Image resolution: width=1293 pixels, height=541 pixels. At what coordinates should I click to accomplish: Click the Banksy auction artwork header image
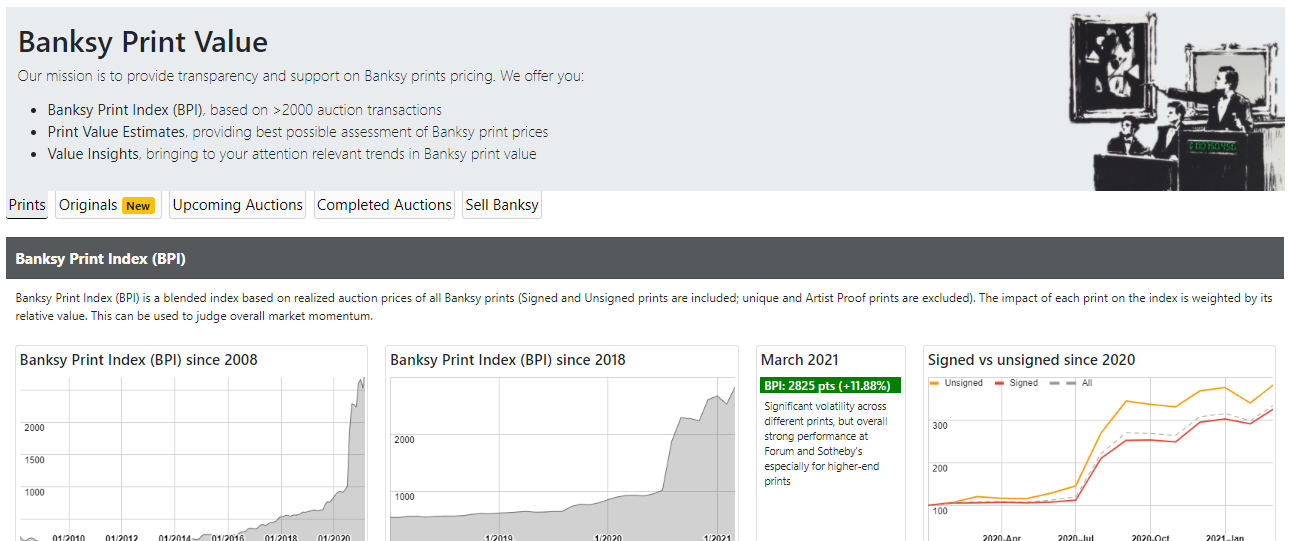(1176, 100)
